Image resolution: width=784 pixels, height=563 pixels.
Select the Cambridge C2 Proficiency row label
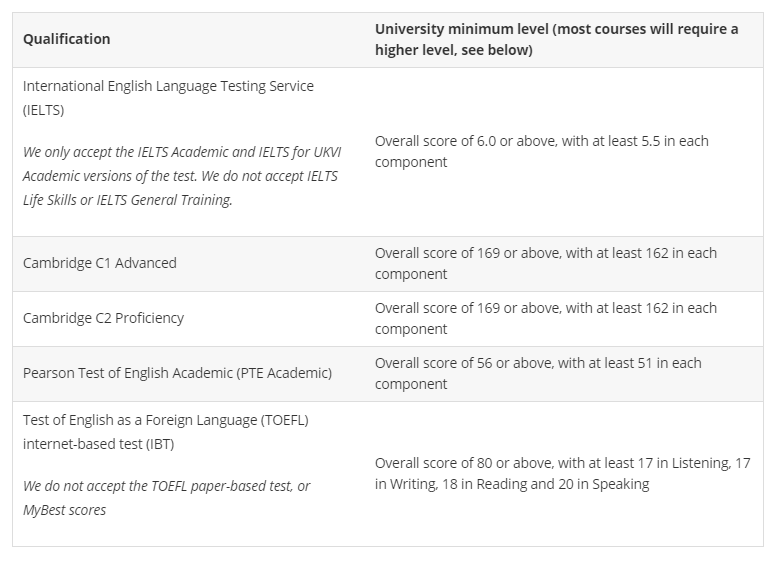pos(104,318)
